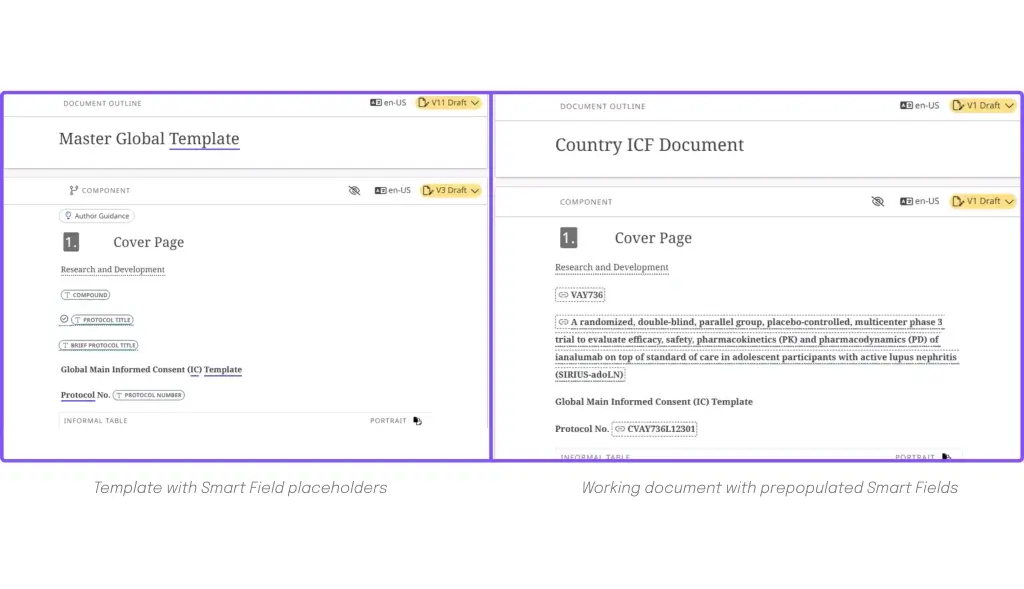Select the Brief Protocol Title placeholder
Image resolution: width=1024 pixels, height=589 pixels.
(x=99, y=345)
